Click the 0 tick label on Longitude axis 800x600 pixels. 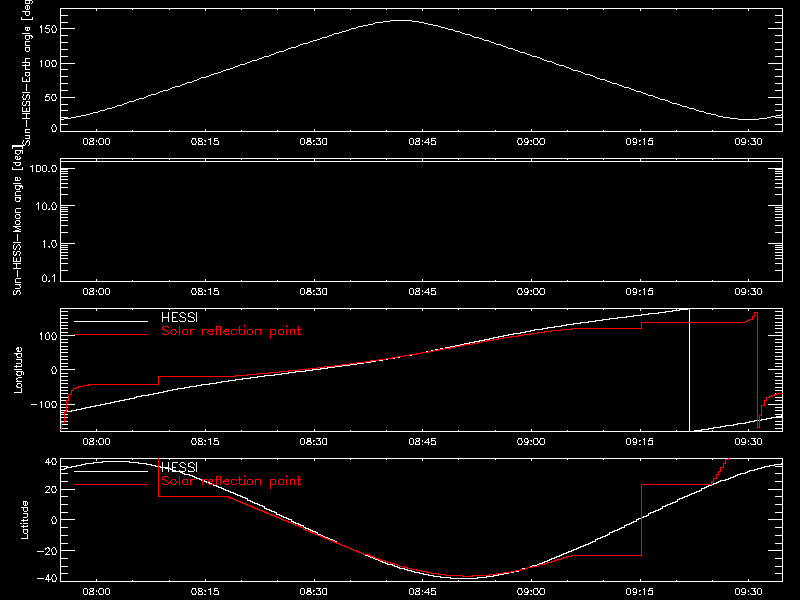(55, 370)
